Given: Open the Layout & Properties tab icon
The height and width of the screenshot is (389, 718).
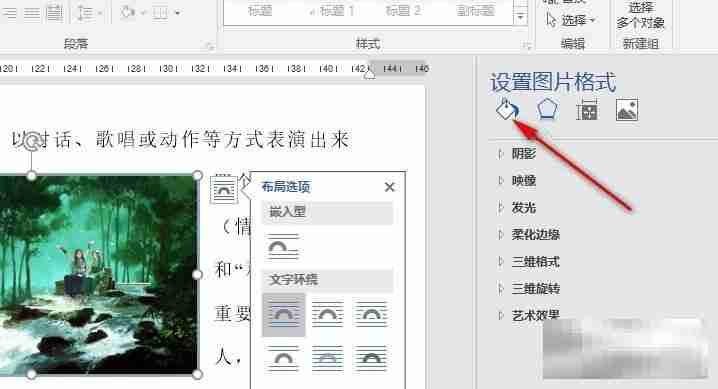Looking at the screenshot, I should tap(587, 110).
